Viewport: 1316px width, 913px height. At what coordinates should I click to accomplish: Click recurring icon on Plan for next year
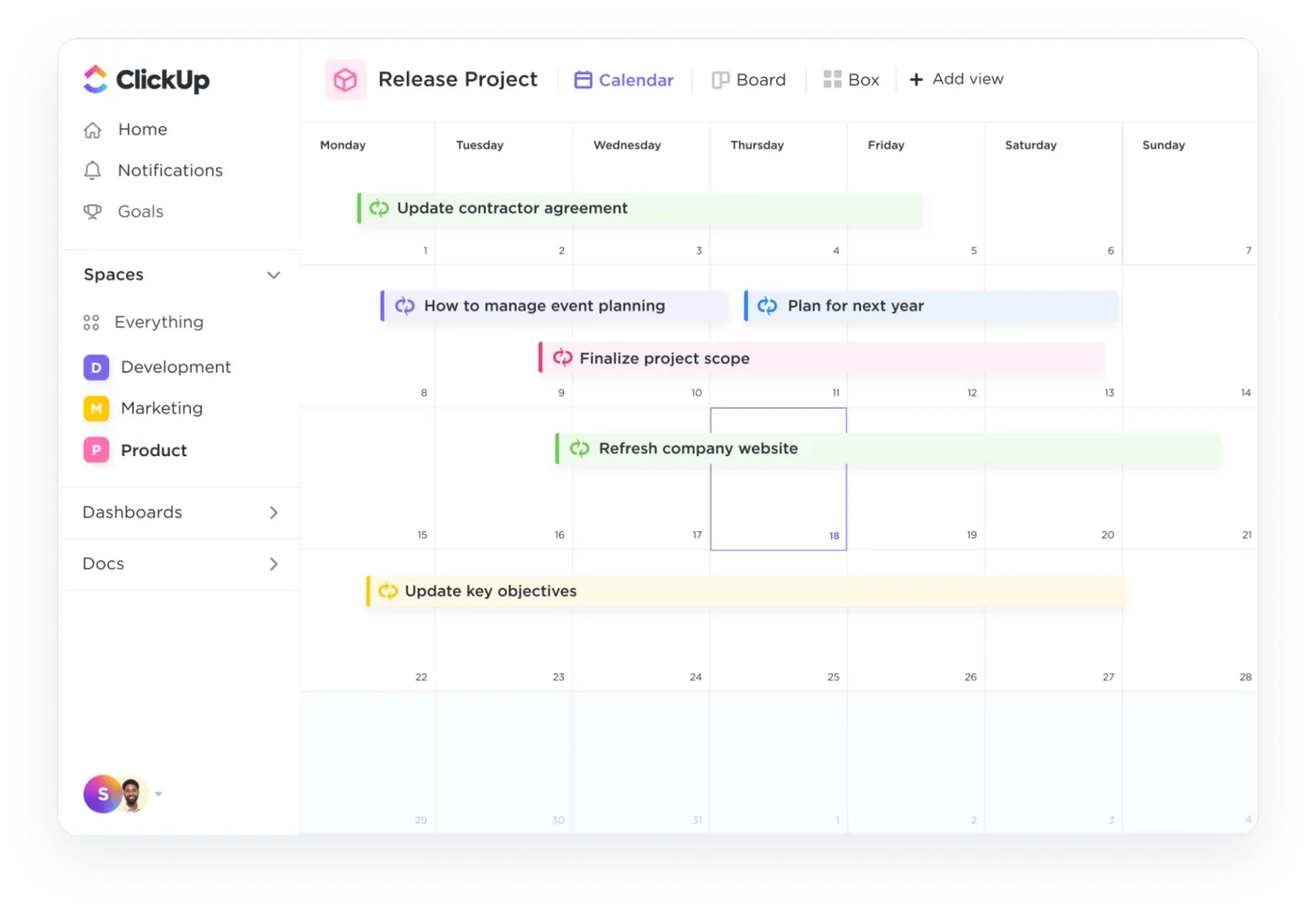pyautogui.click(x=767, y=306)
